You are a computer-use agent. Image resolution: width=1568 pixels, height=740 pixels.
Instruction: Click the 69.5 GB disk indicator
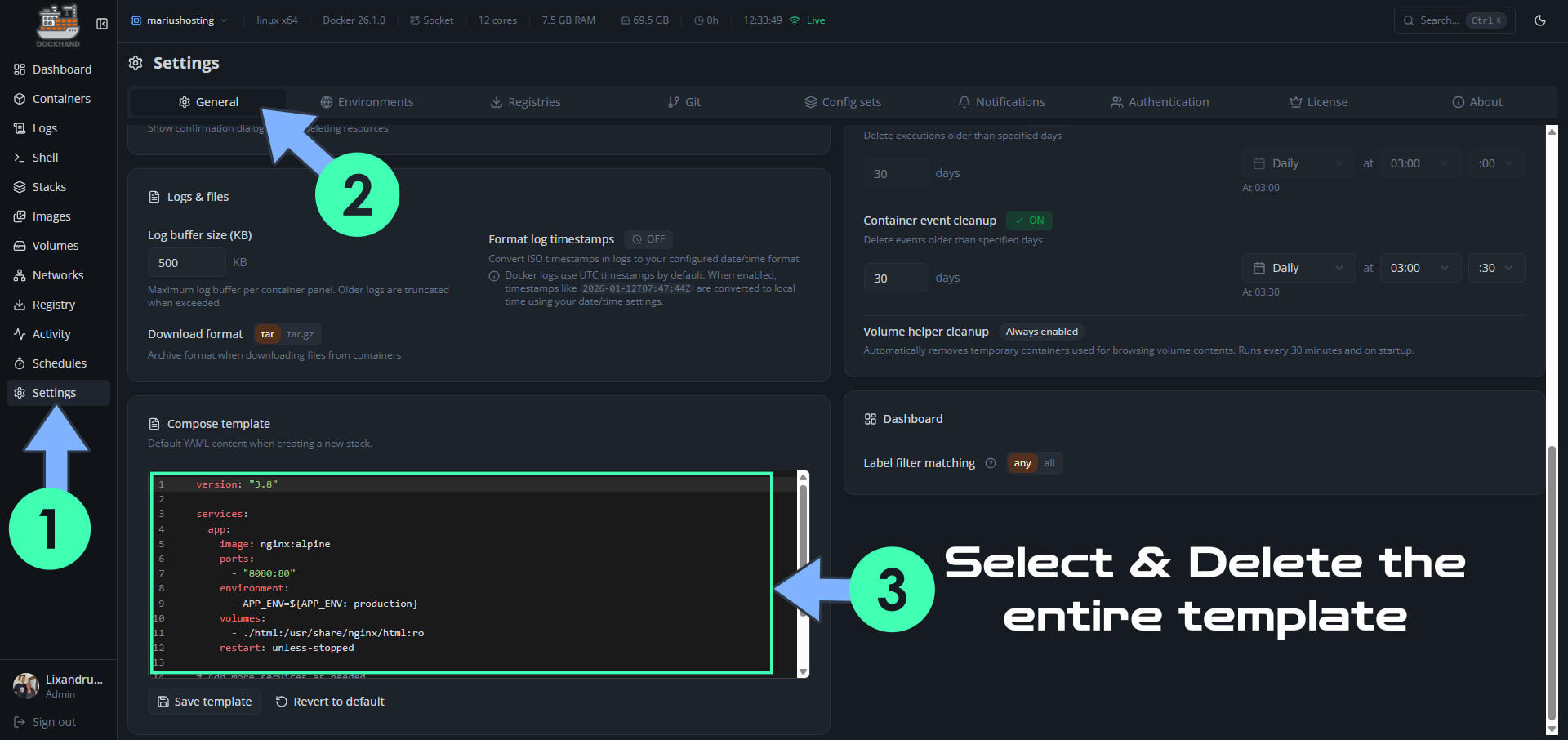[x=644, y=20]
